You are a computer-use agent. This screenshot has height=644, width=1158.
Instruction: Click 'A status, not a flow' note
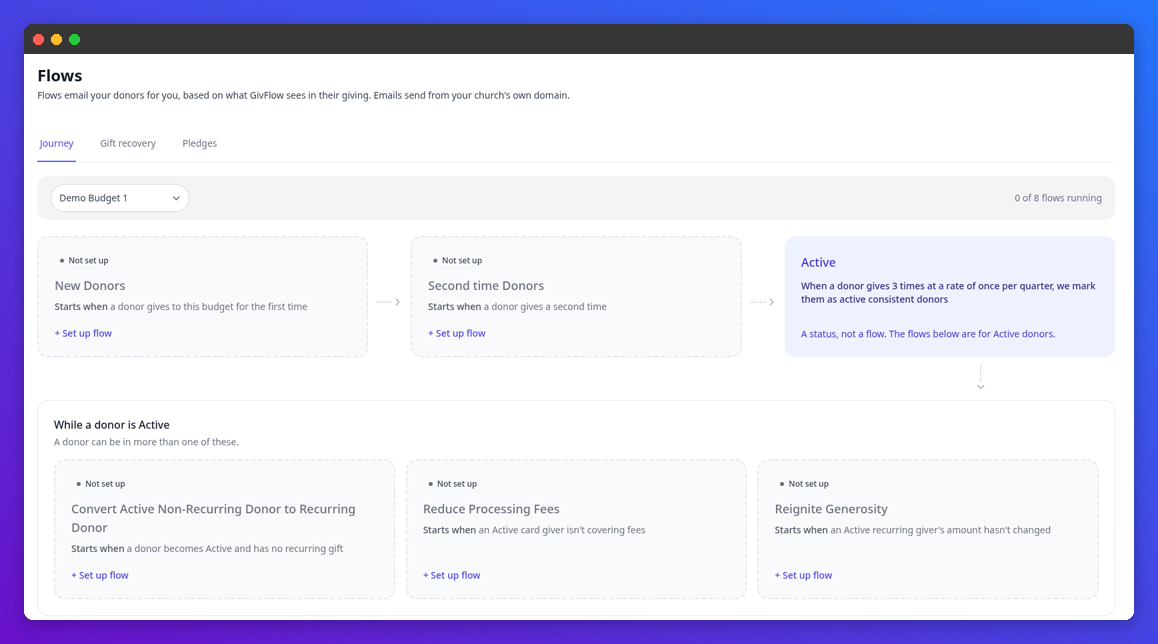coord(928,334)
